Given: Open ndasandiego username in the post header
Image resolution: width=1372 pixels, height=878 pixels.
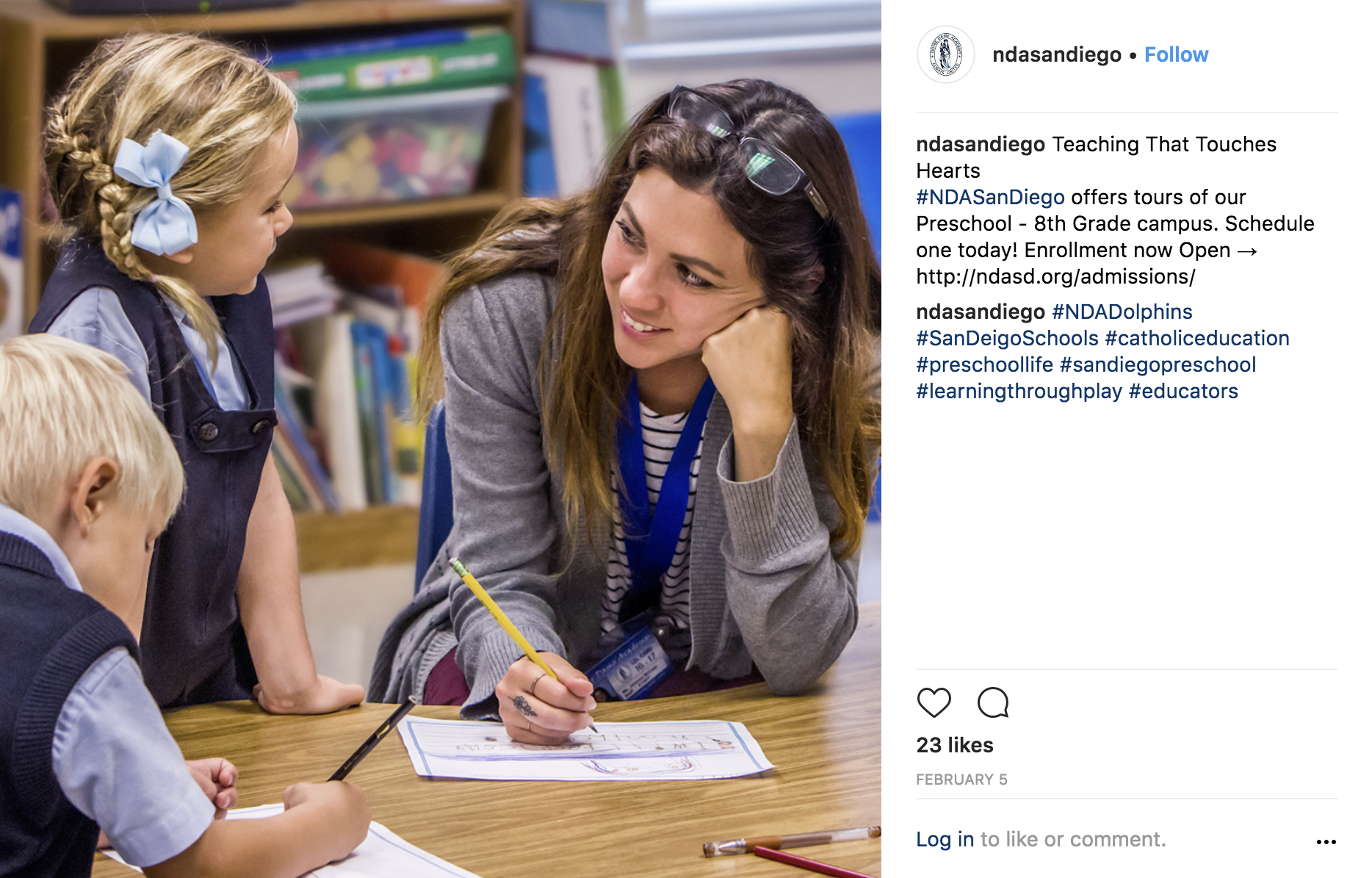Looking at the screenshot, I should point(1057,54).
